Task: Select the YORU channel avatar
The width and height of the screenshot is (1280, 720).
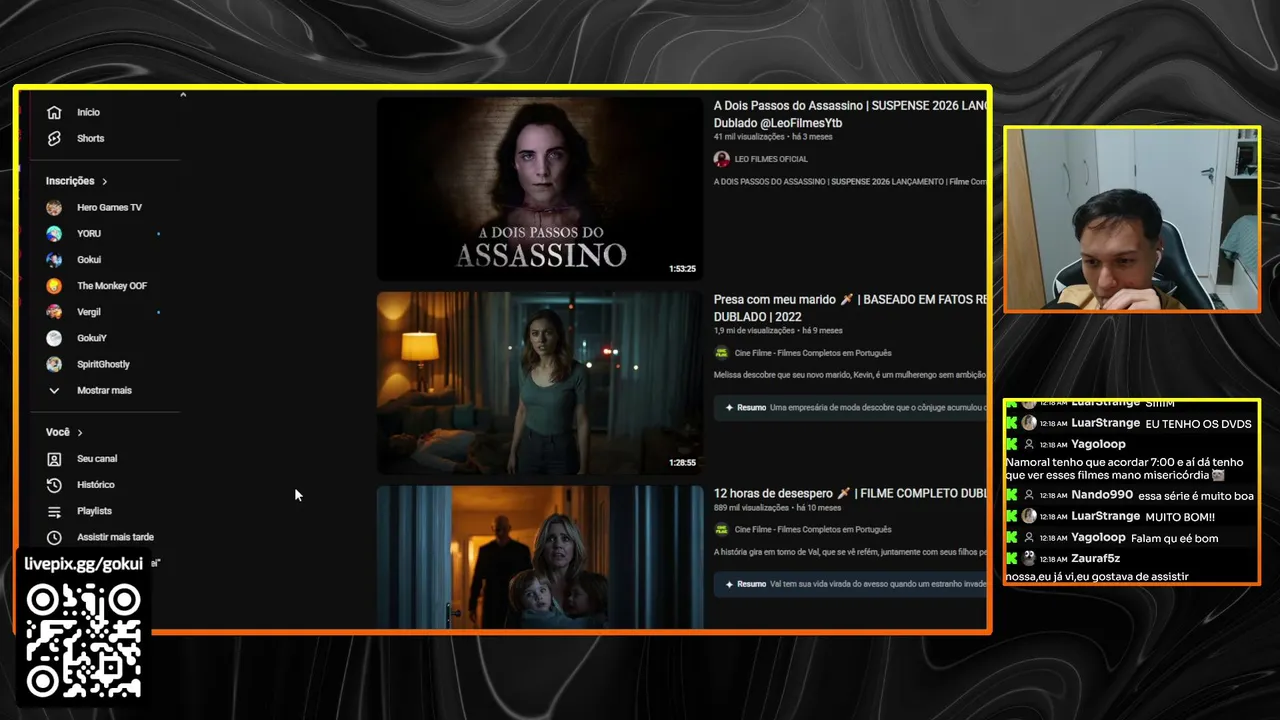Action: (x=54, y=233)
